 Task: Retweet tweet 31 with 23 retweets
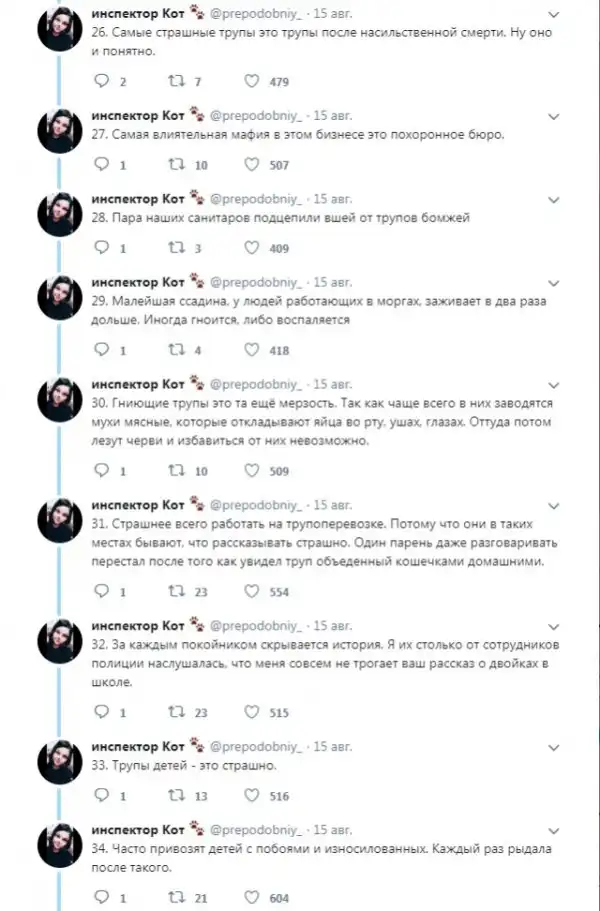click(174, 591)
